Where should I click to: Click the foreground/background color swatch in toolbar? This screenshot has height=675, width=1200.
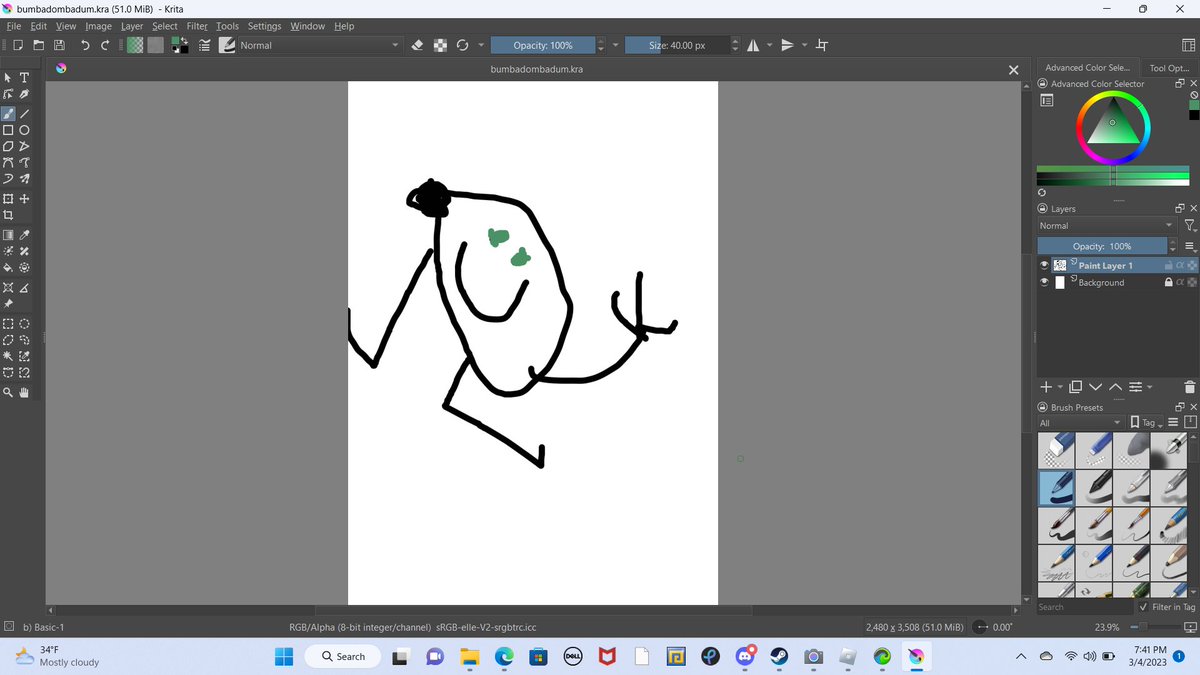coord(180,45)
